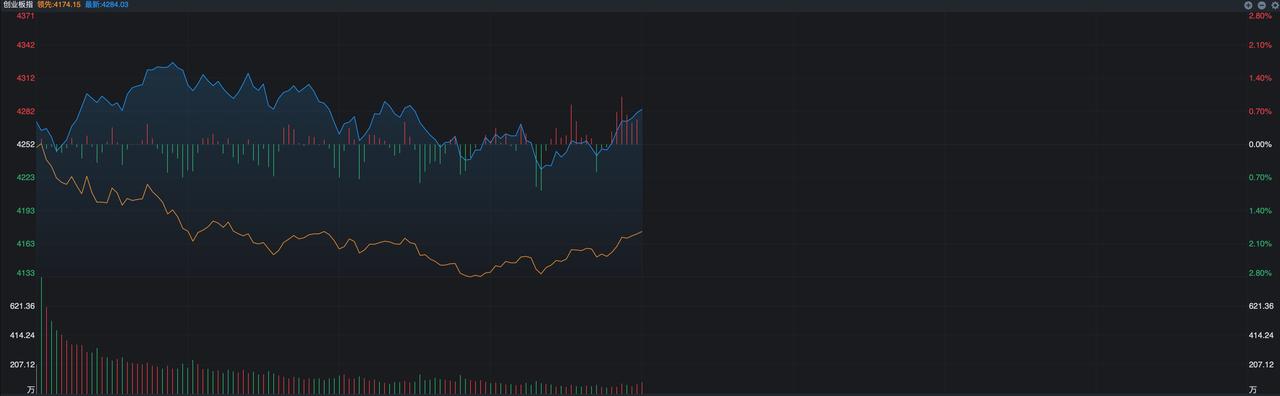Click the orange 领先:4174.15 value
The width and height of the screenshot is (1280, 396).
click(58, 5)
